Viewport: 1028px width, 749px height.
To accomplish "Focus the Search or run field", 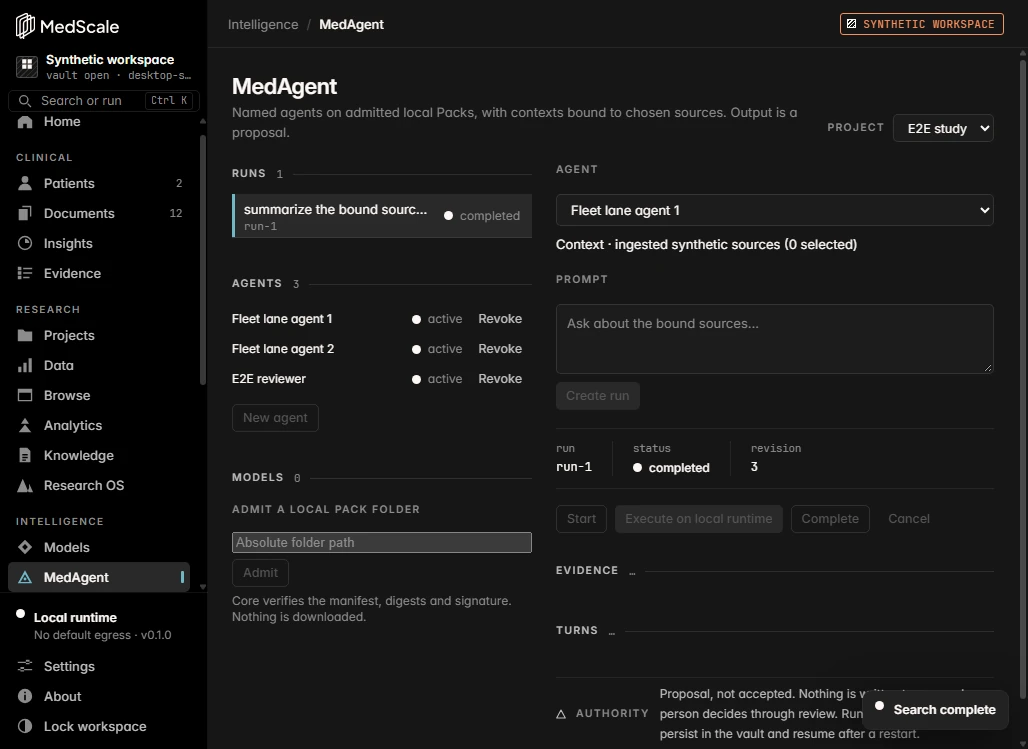I will 104,100.
